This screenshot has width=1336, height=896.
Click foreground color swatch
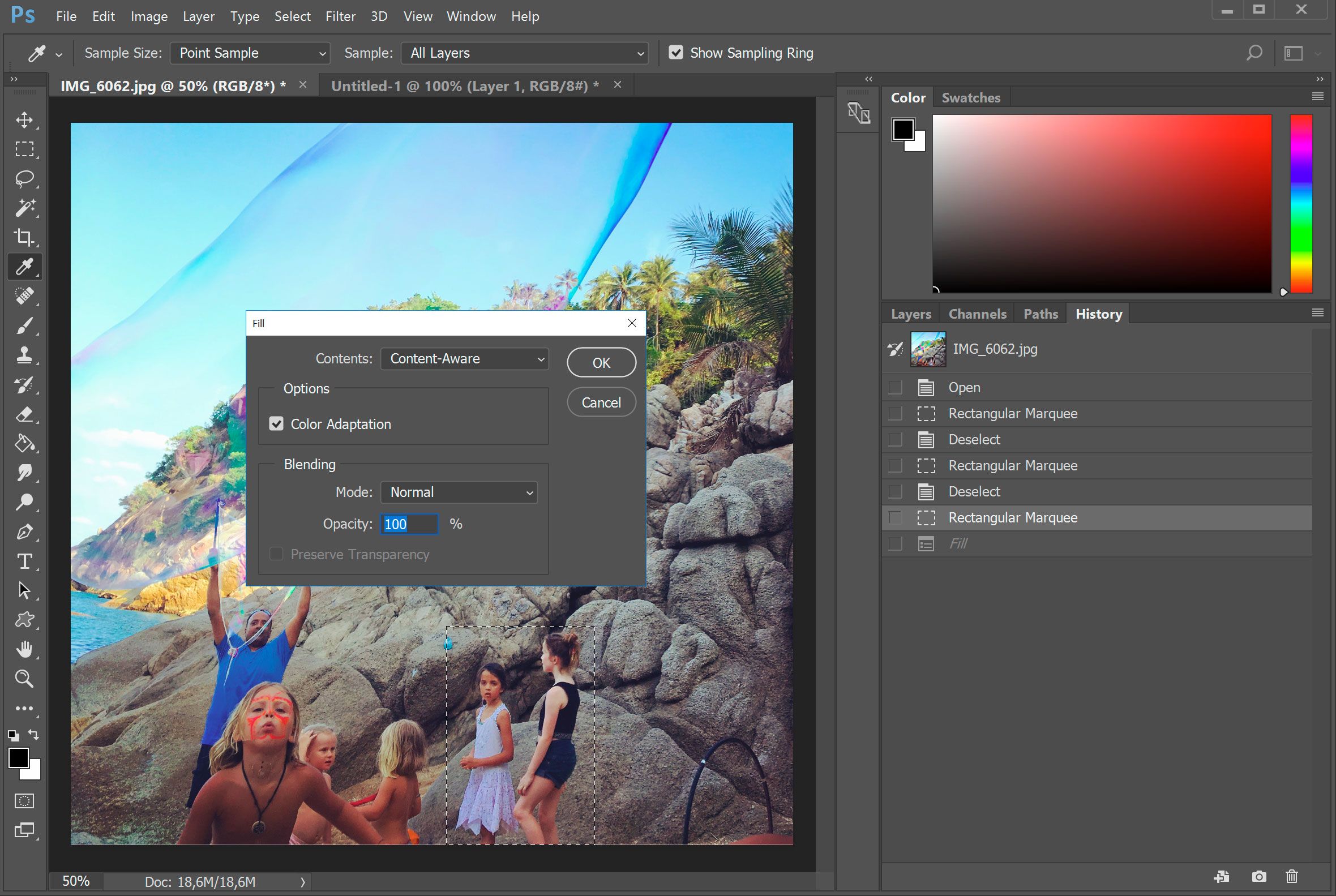(x=17, y=759)
